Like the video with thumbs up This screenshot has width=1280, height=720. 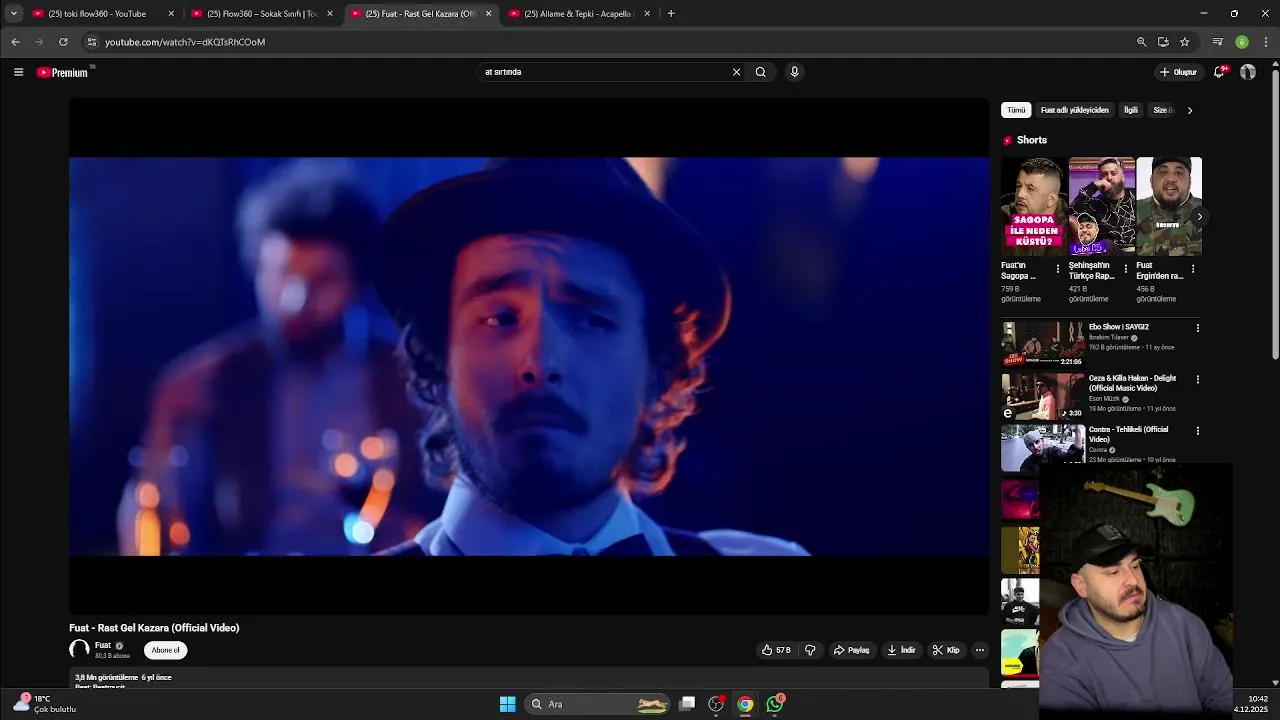776,650
